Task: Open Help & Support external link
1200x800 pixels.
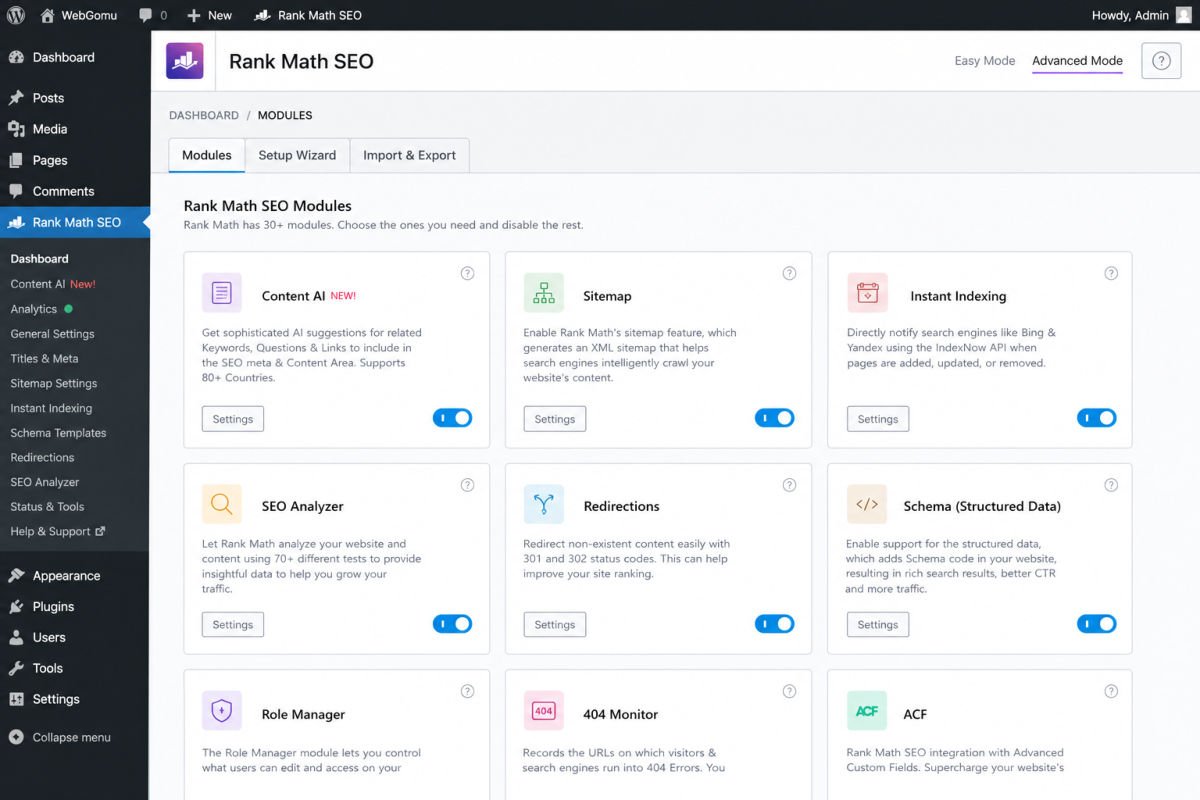Action: point(58,531)
